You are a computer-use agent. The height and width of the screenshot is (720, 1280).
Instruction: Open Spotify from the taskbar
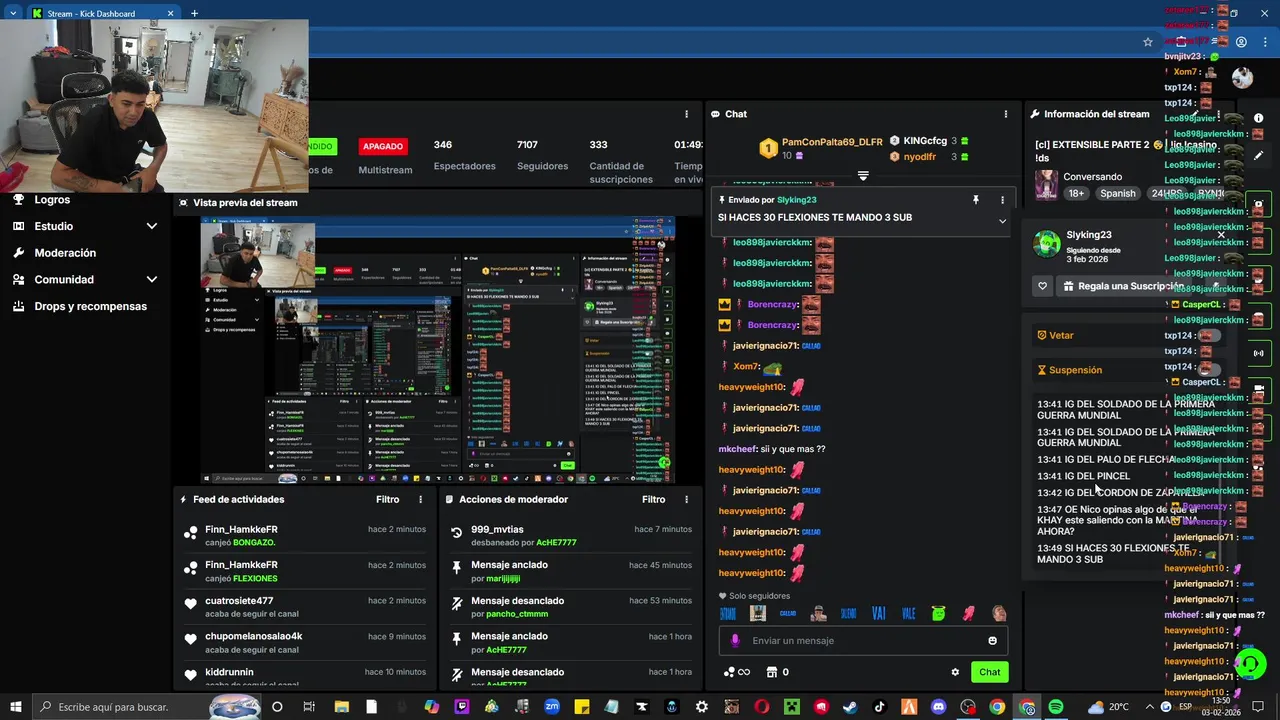pyautogui.click(x=1056, y=707)
